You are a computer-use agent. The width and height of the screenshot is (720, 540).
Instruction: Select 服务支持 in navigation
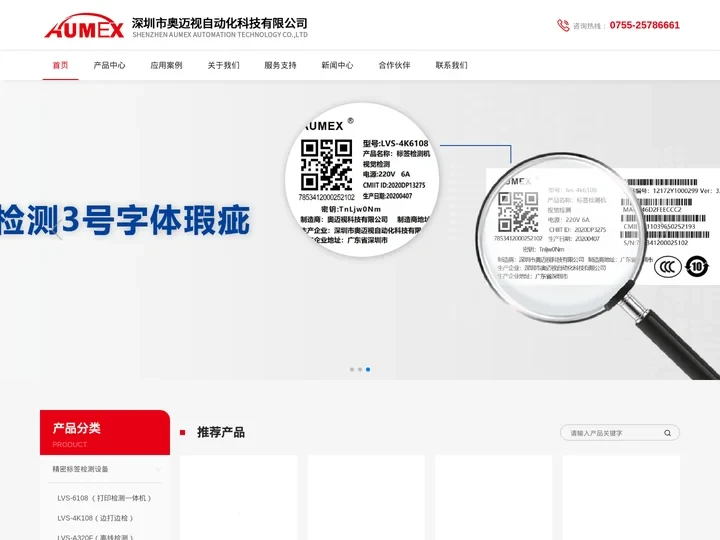pos(280,65)
